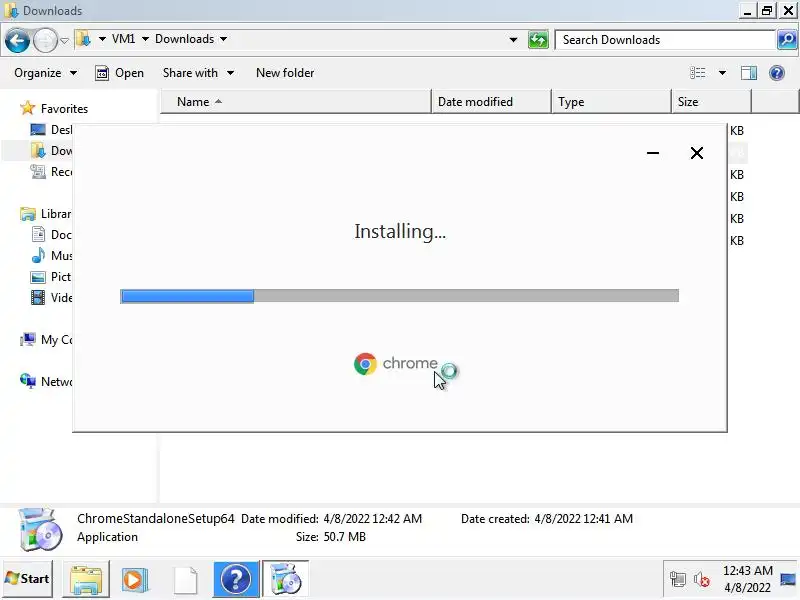Sort by Date modified column header
The image size is (800, 600).
point(491,102)
